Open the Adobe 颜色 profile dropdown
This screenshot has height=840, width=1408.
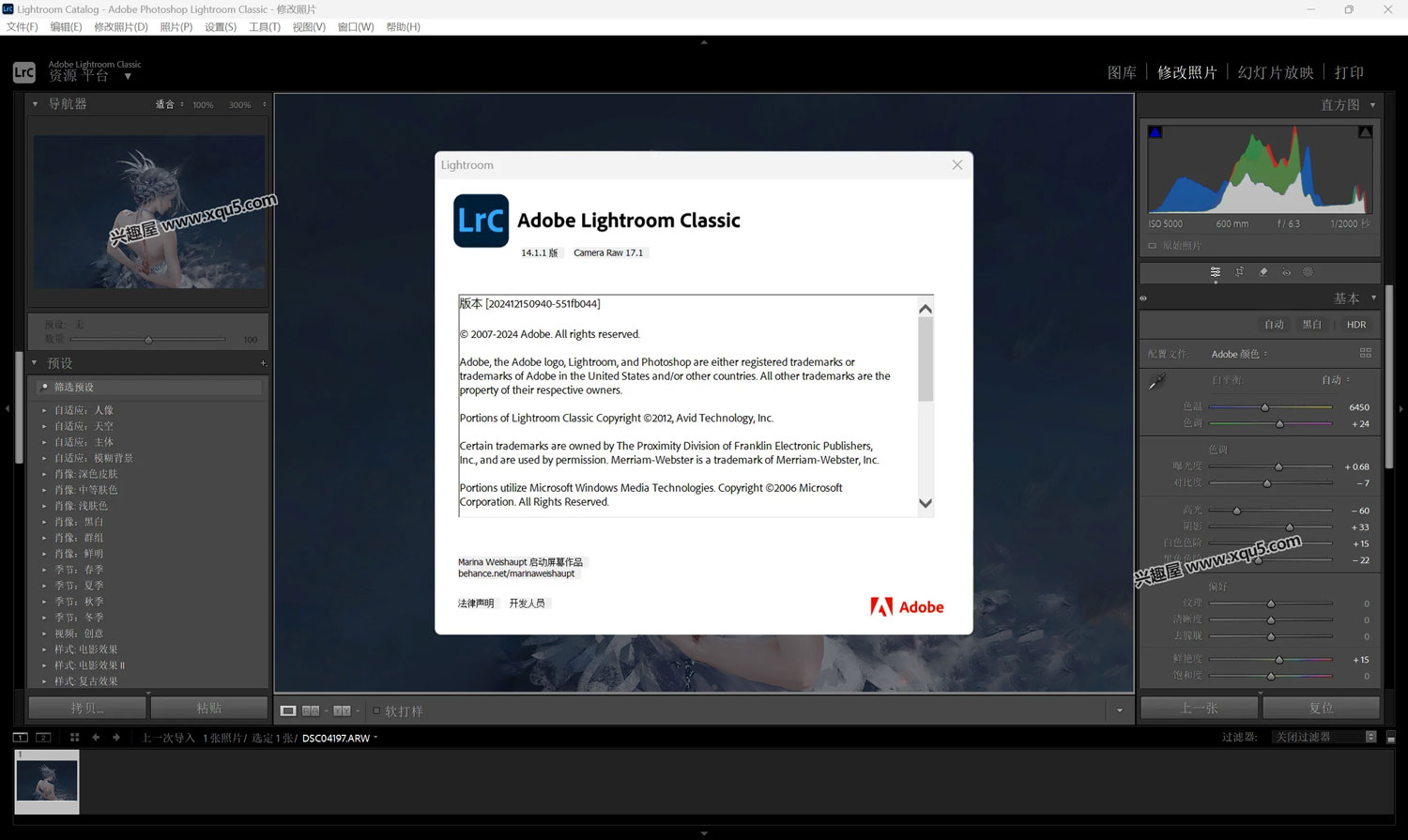[1239, 354]
